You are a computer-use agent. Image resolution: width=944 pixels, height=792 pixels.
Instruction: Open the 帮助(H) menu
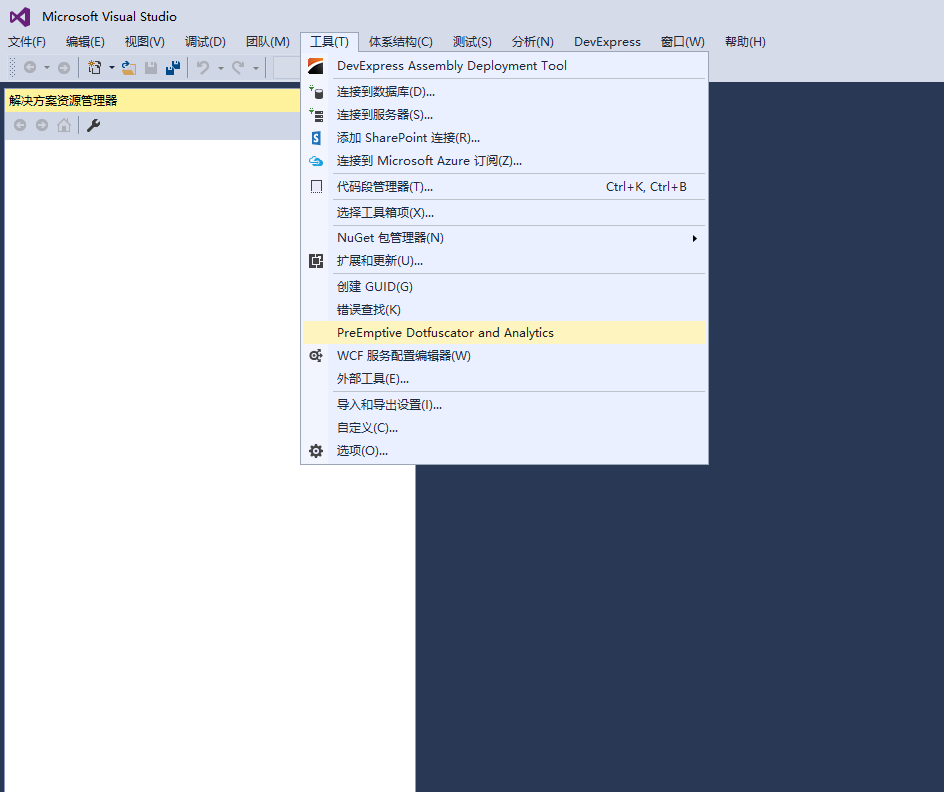pyautogui.click(x=744, y=41)
